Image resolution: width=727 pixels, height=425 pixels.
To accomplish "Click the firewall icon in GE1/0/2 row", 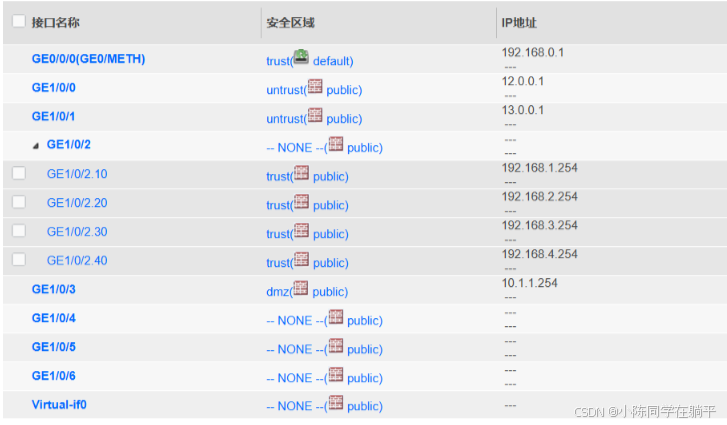I will pyautogui.click(x=336, y=144).
